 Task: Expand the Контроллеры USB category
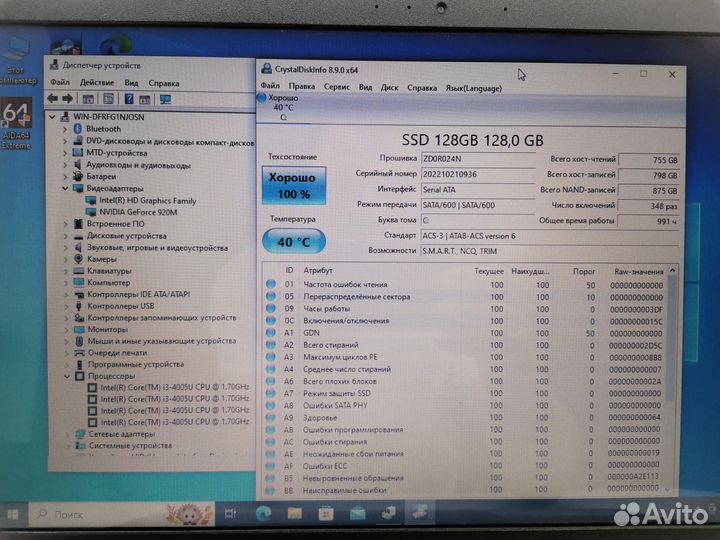coord(66,306)
